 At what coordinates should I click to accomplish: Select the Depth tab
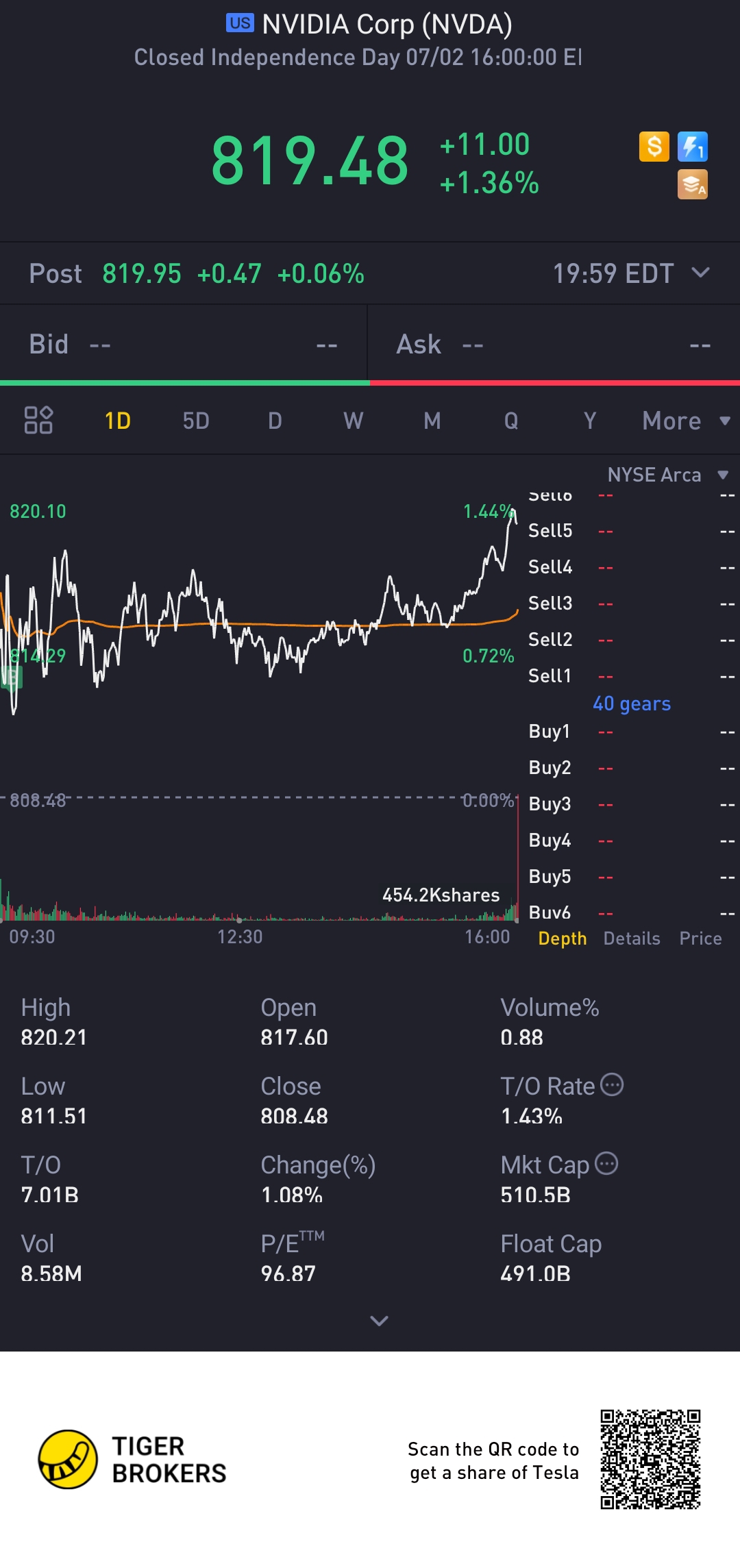pyautogui.click(x=563, y=938)
